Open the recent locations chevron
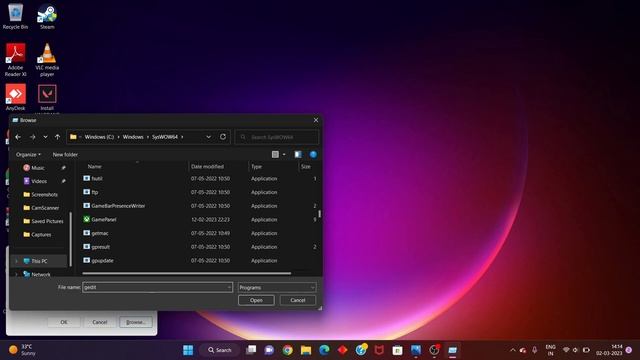Screen dimensions: 640x360 [45, 137]
